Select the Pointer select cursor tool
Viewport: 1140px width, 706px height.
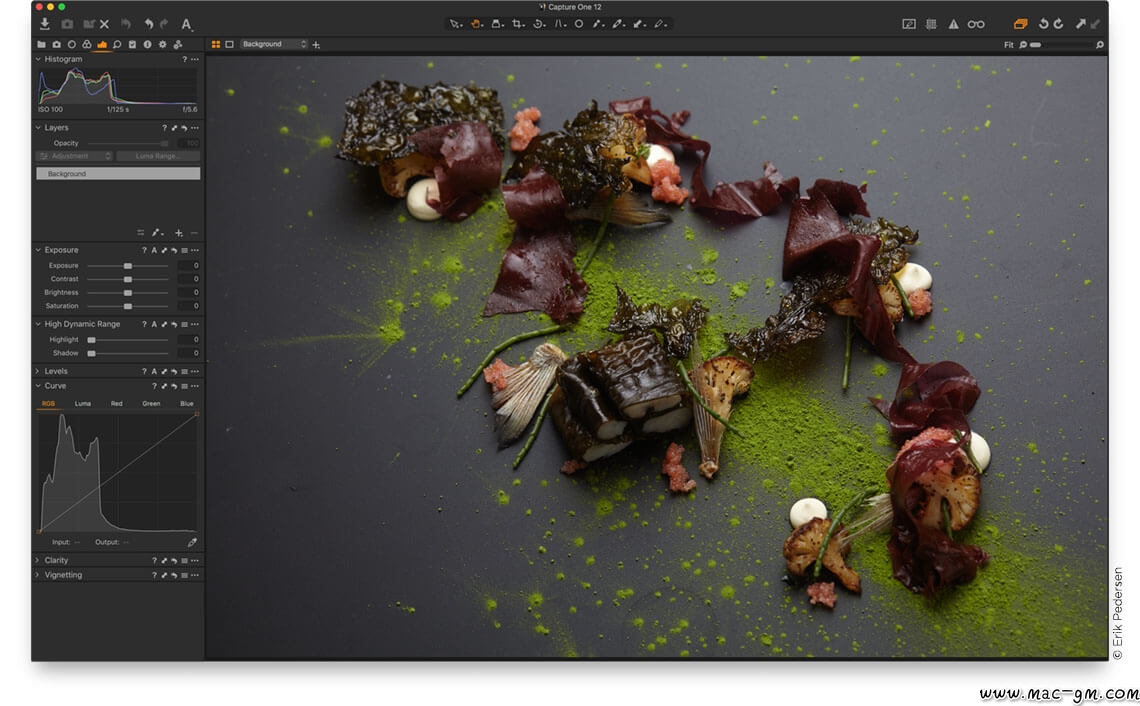454,24
